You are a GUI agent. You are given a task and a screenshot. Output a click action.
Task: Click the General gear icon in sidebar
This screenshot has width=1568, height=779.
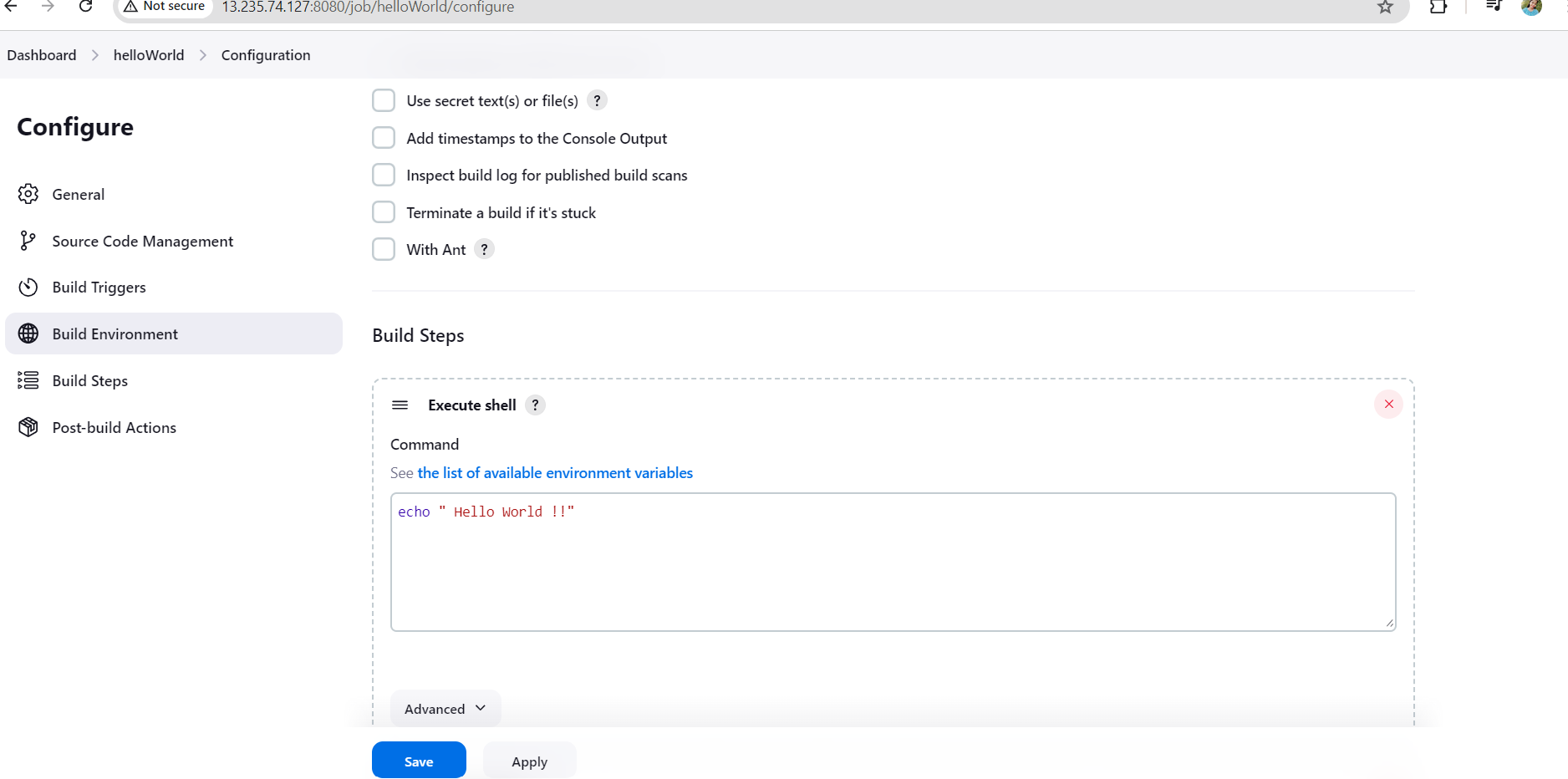28,194
